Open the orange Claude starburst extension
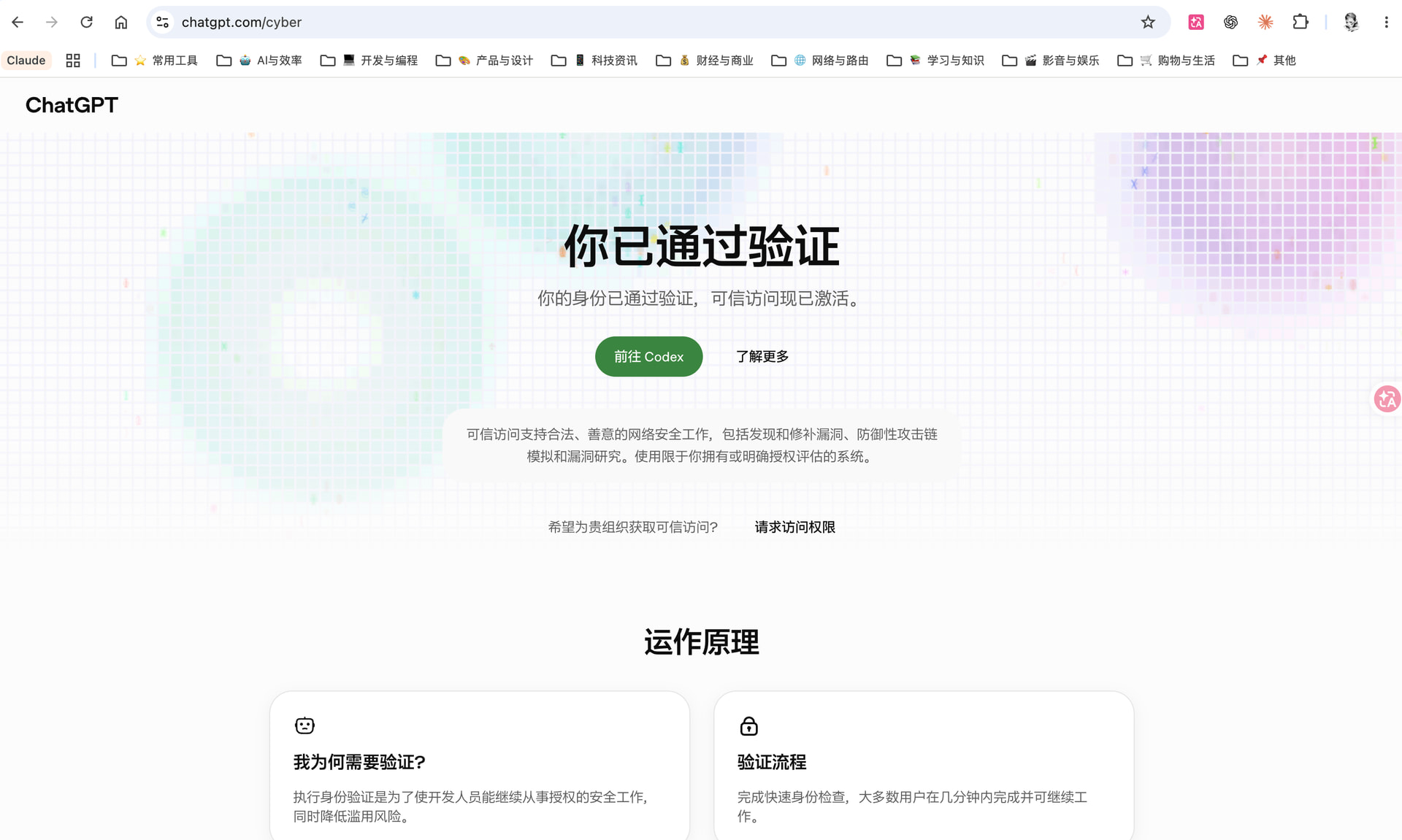The height and width of the screenshot is (840, 1402). click(1265, 23)
